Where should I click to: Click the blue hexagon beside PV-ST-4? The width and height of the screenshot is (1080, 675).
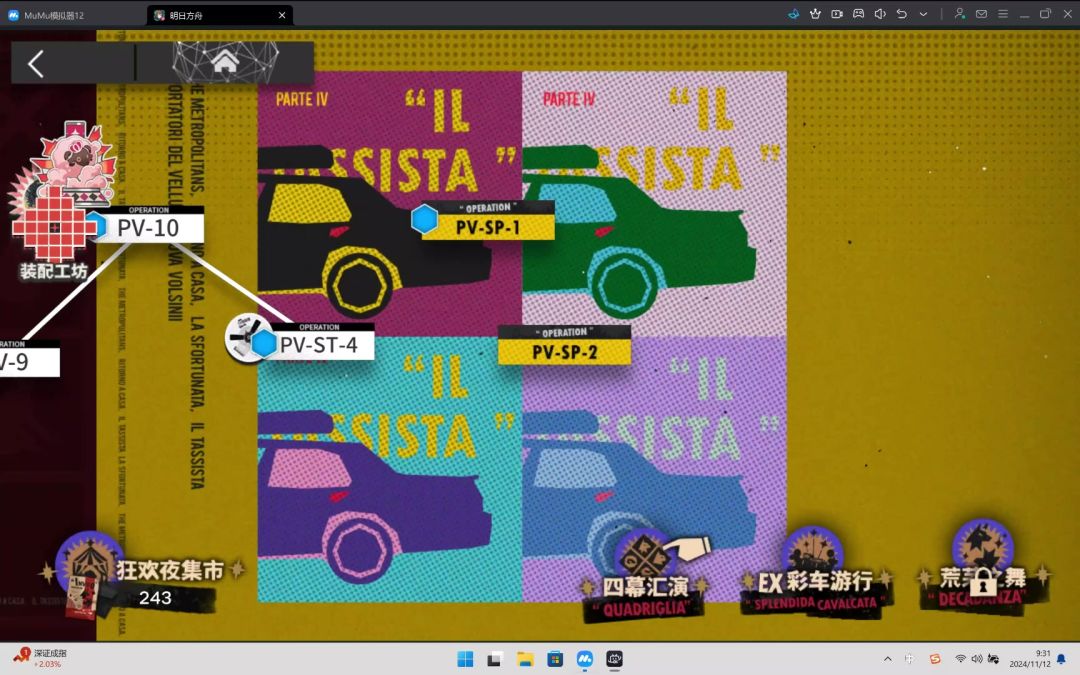coord(264,343)
